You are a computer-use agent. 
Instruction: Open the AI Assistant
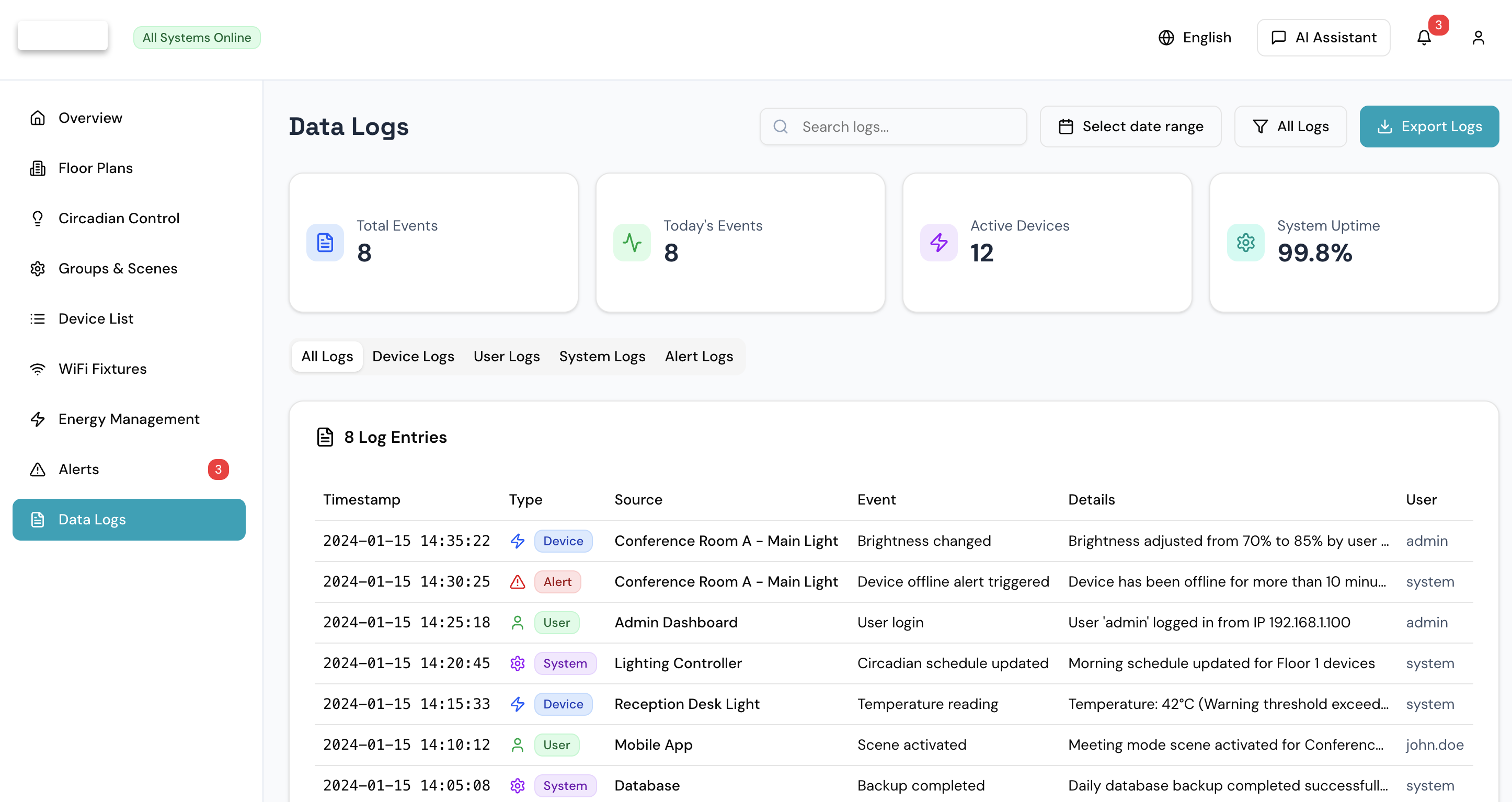click(x=1323, y=37)
